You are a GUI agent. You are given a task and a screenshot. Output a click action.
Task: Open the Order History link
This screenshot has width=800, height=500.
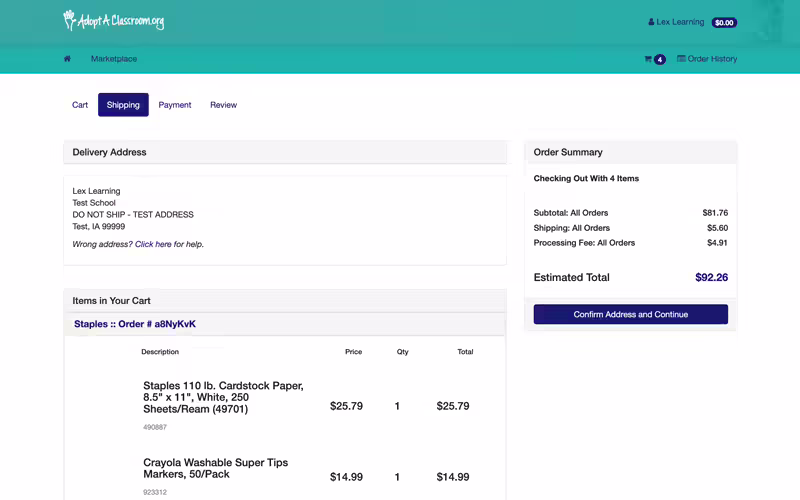712,59
